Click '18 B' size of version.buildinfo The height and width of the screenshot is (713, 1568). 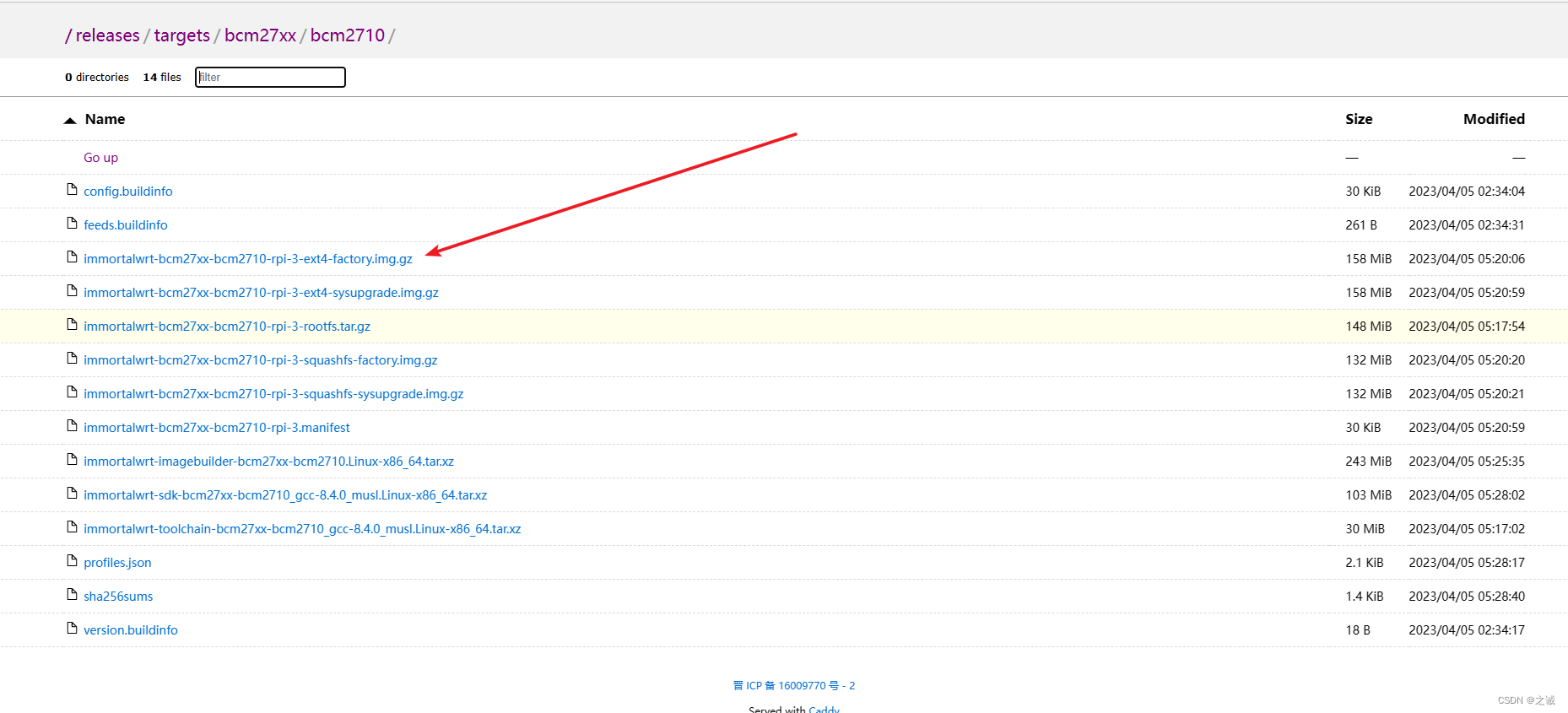point(1357,630)
